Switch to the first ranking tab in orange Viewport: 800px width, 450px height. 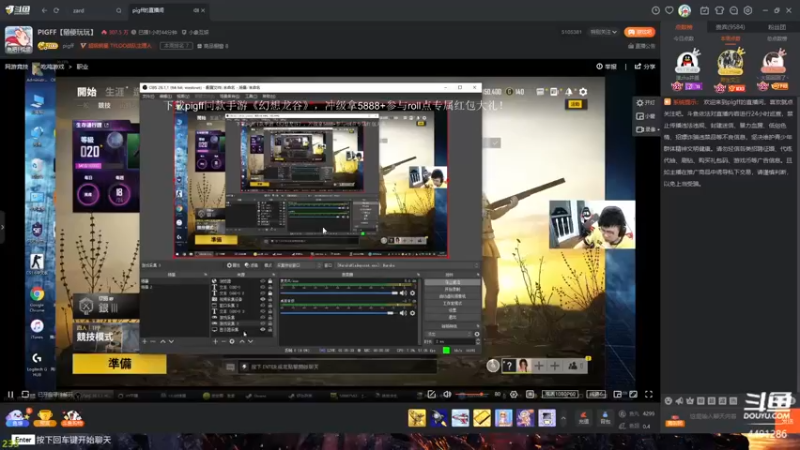(684, 27)
